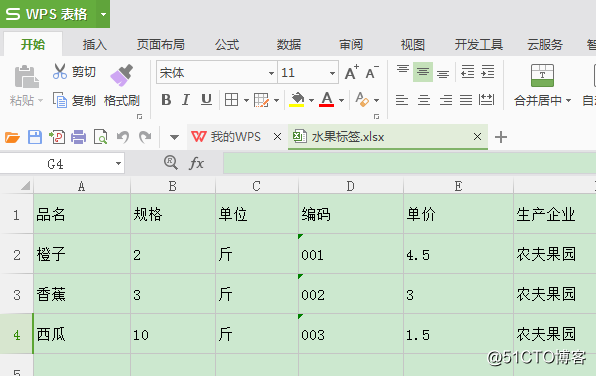Screen dimensions: 596x376
Task: Toggle bold formatting
Action: click(166, 100)
